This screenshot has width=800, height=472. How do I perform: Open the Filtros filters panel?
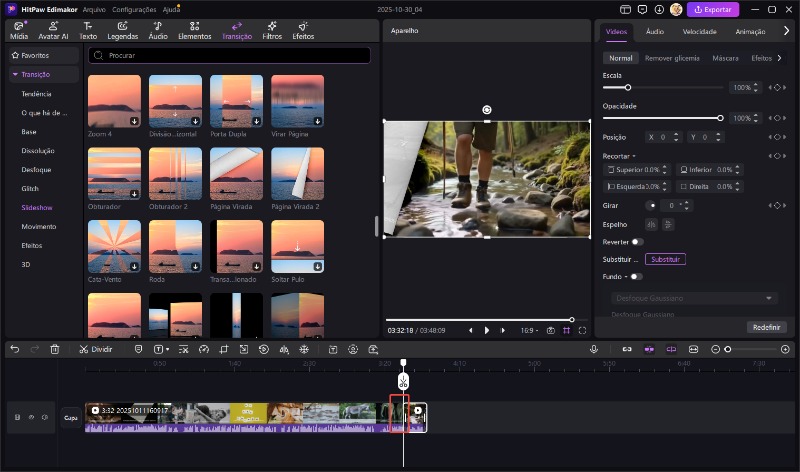click(272, 30)
